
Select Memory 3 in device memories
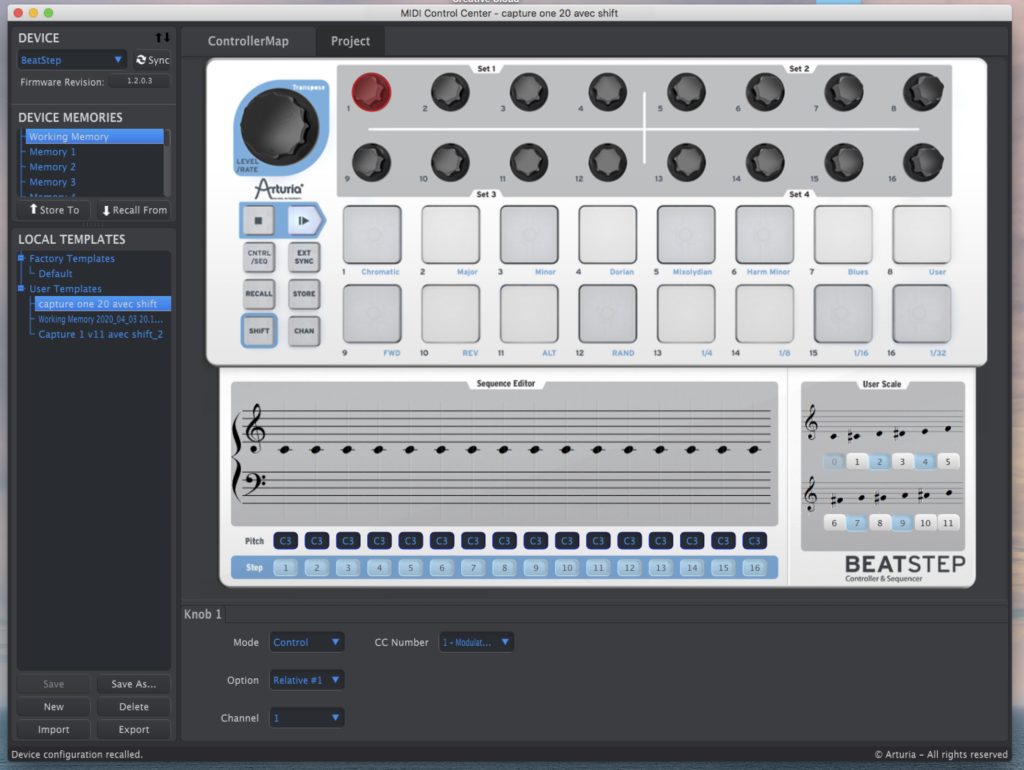pyautogui.click(x=52, y=182)
